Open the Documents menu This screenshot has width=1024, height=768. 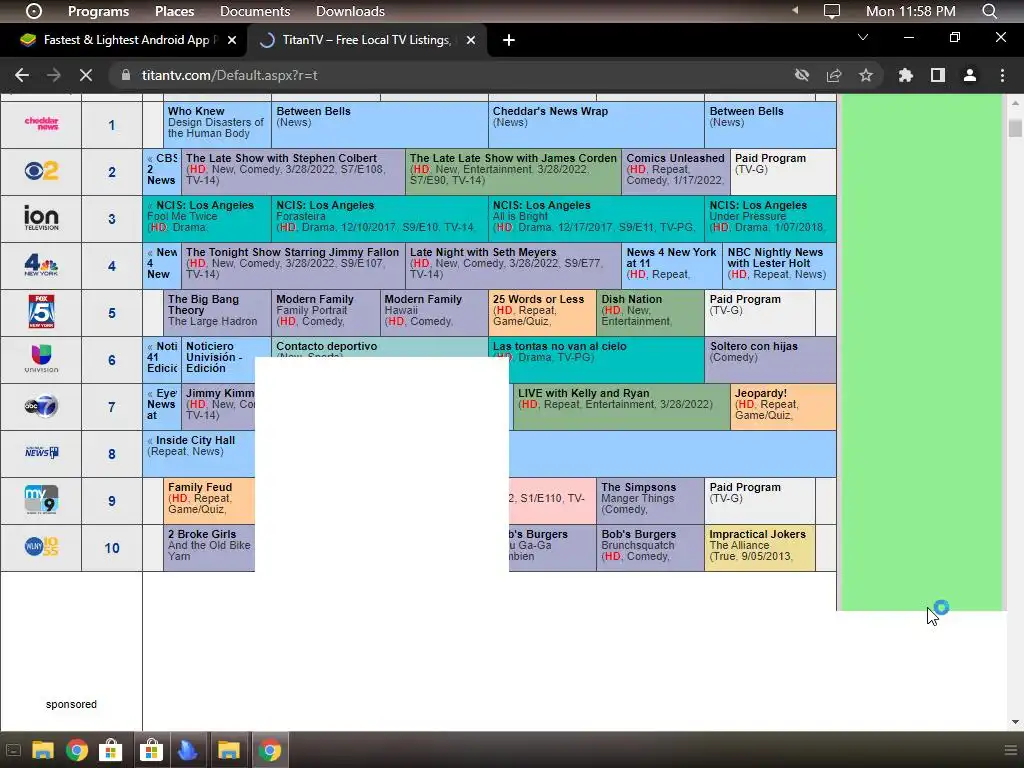click(x=255, y=11)
